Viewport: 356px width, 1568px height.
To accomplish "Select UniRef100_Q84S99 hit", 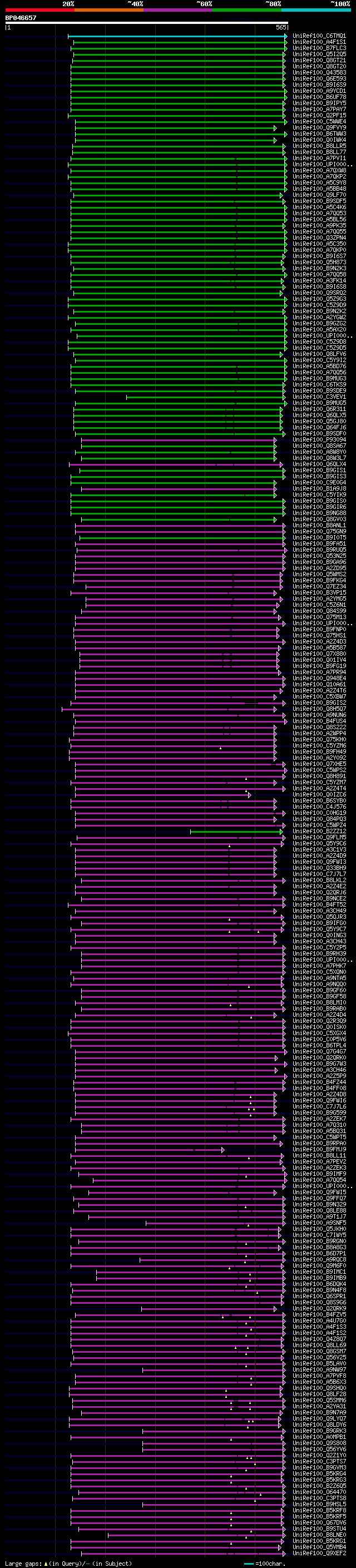I will [x=319, y=611].
